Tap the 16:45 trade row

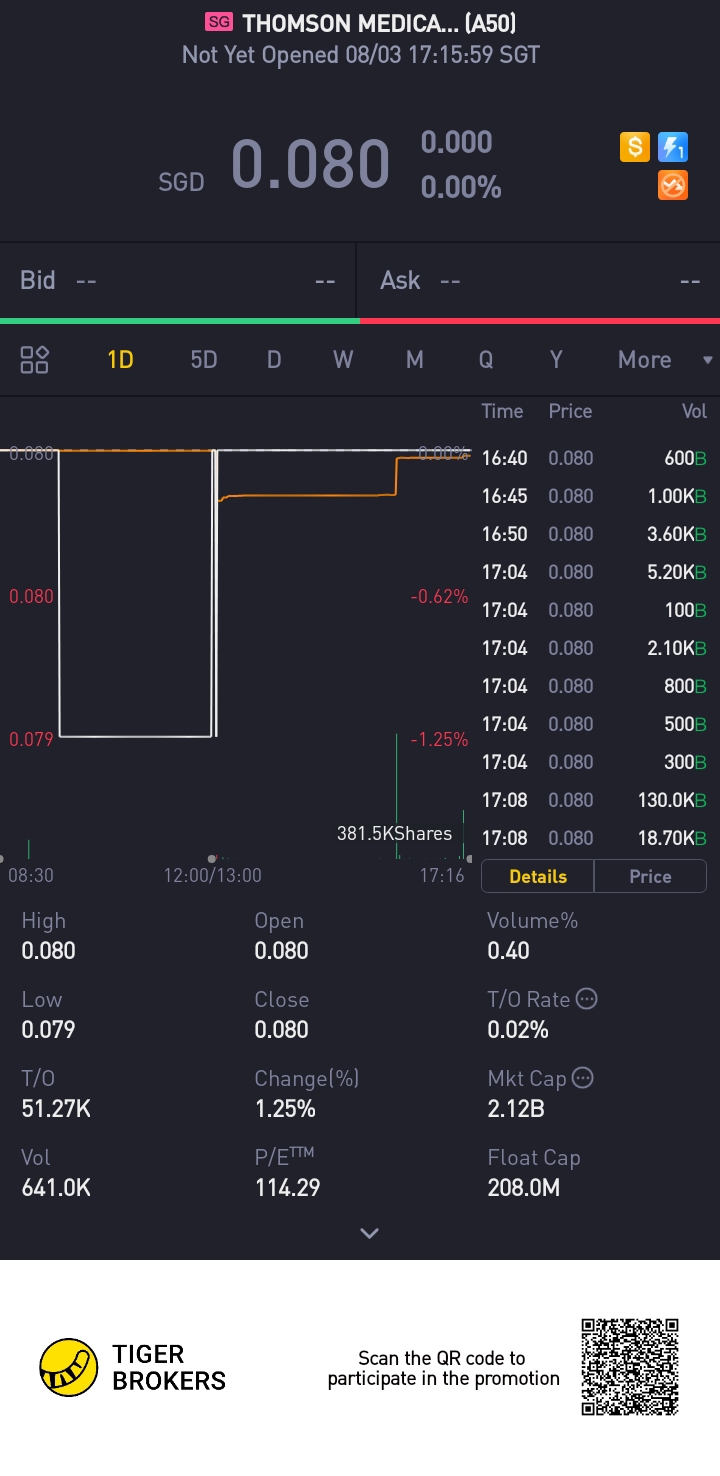pyautogui.click(x=594, y=496)
